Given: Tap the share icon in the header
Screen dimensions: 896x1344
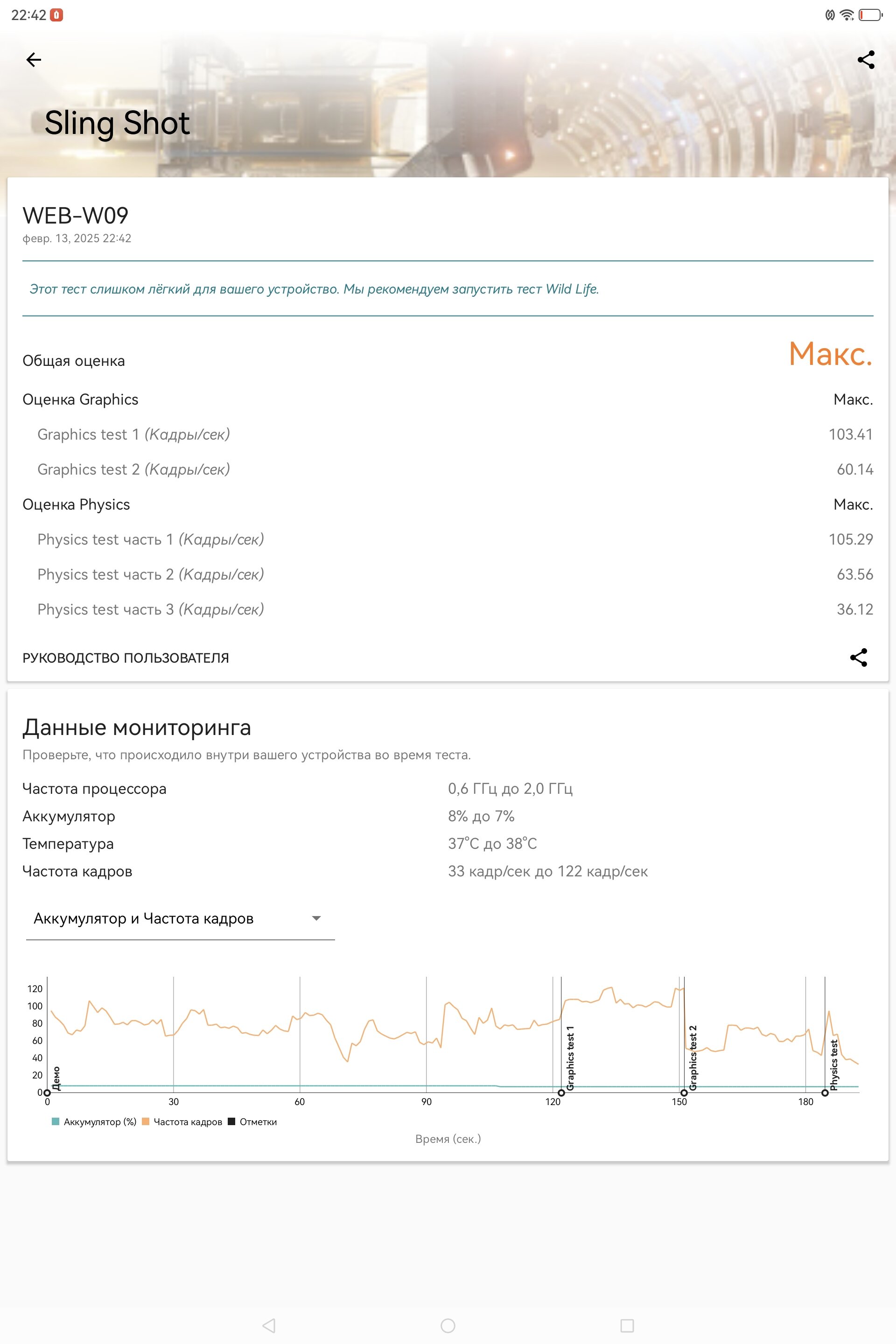Looking at the screenshot, I should (866, 59).
